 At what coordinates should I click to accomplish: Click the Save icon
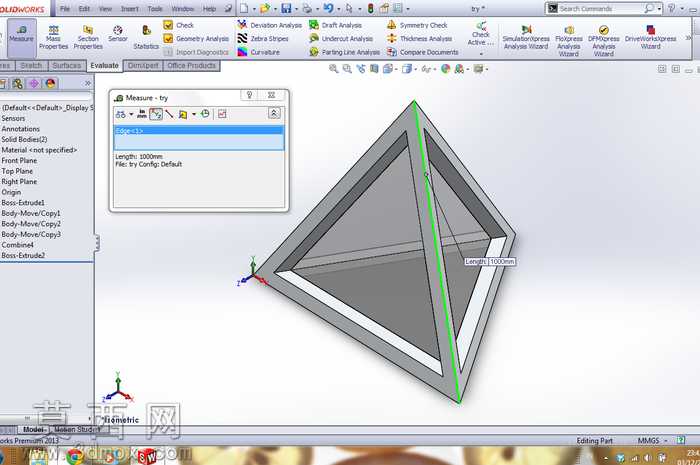pos(286,8)
